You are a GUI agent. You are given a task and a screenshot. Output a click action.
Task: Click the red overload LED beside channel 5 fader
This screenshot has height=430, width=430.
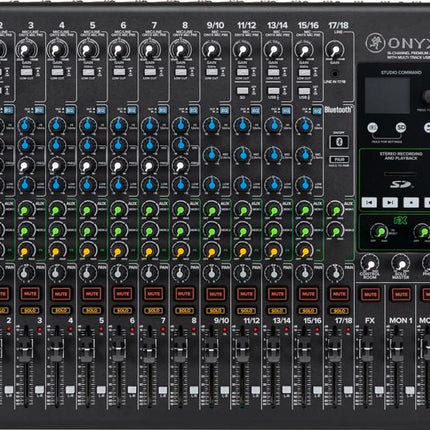pyautogui.click(x=101, y=329)
